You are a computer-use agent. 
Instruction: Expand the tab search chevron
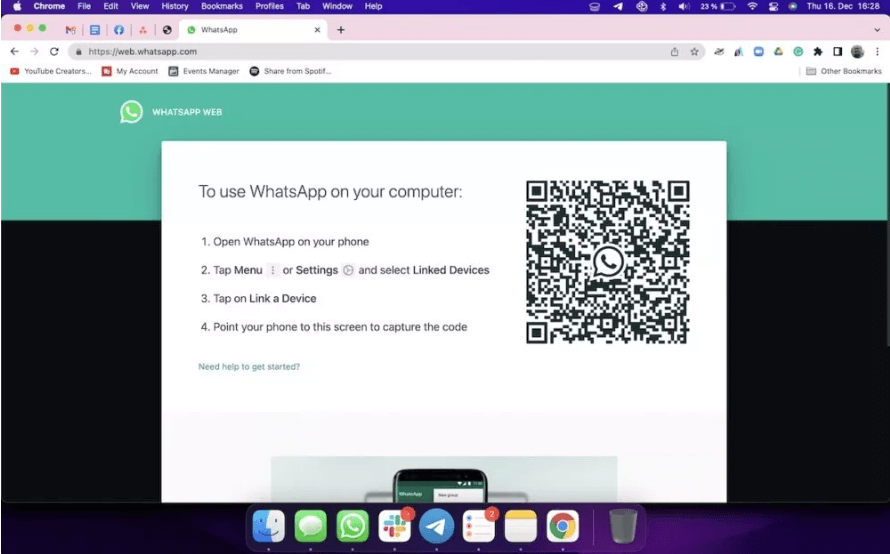pyautogui.click(x=877, y=30)
